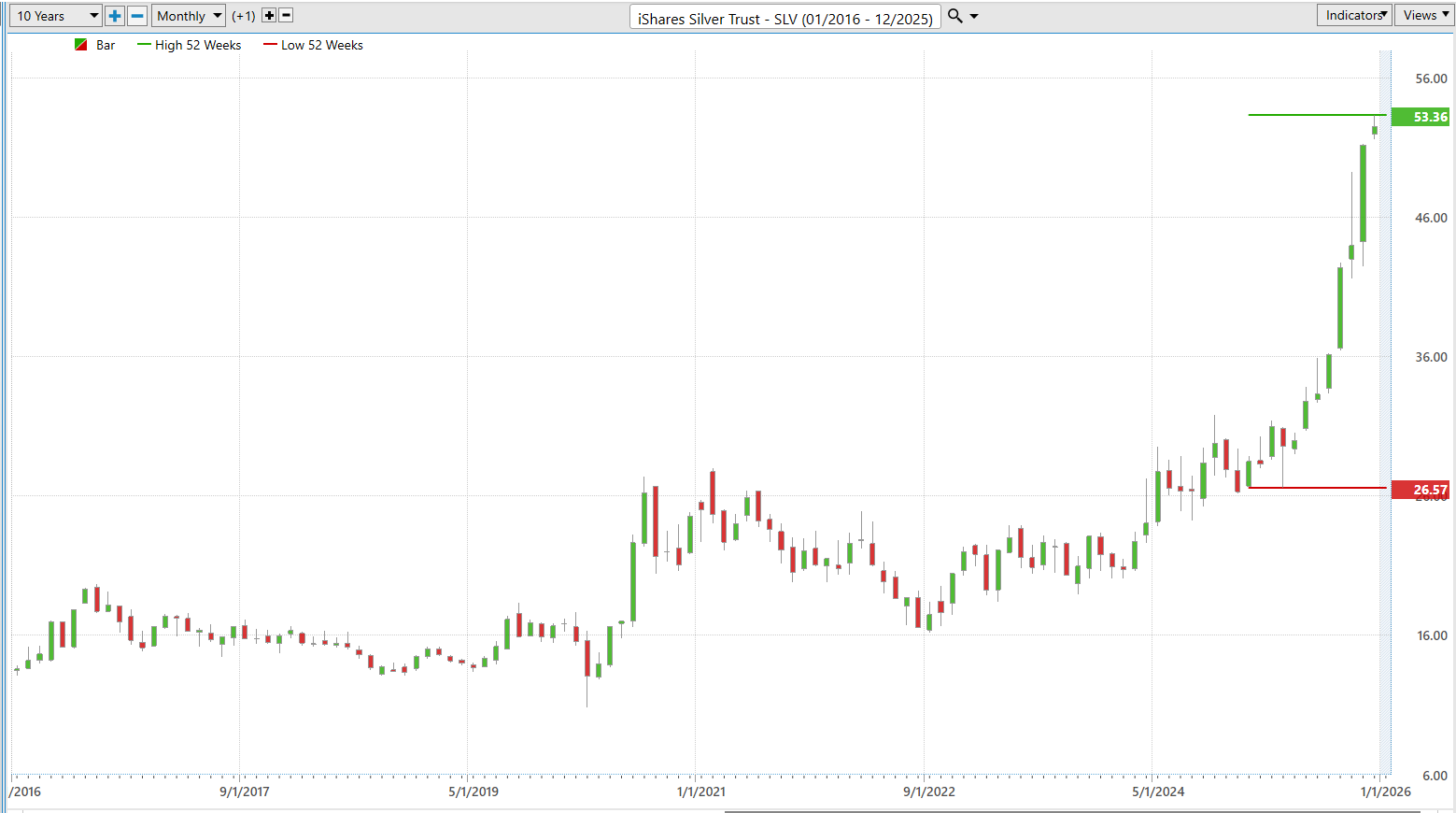Click the red 26.57 price label

coord(1421,490)
